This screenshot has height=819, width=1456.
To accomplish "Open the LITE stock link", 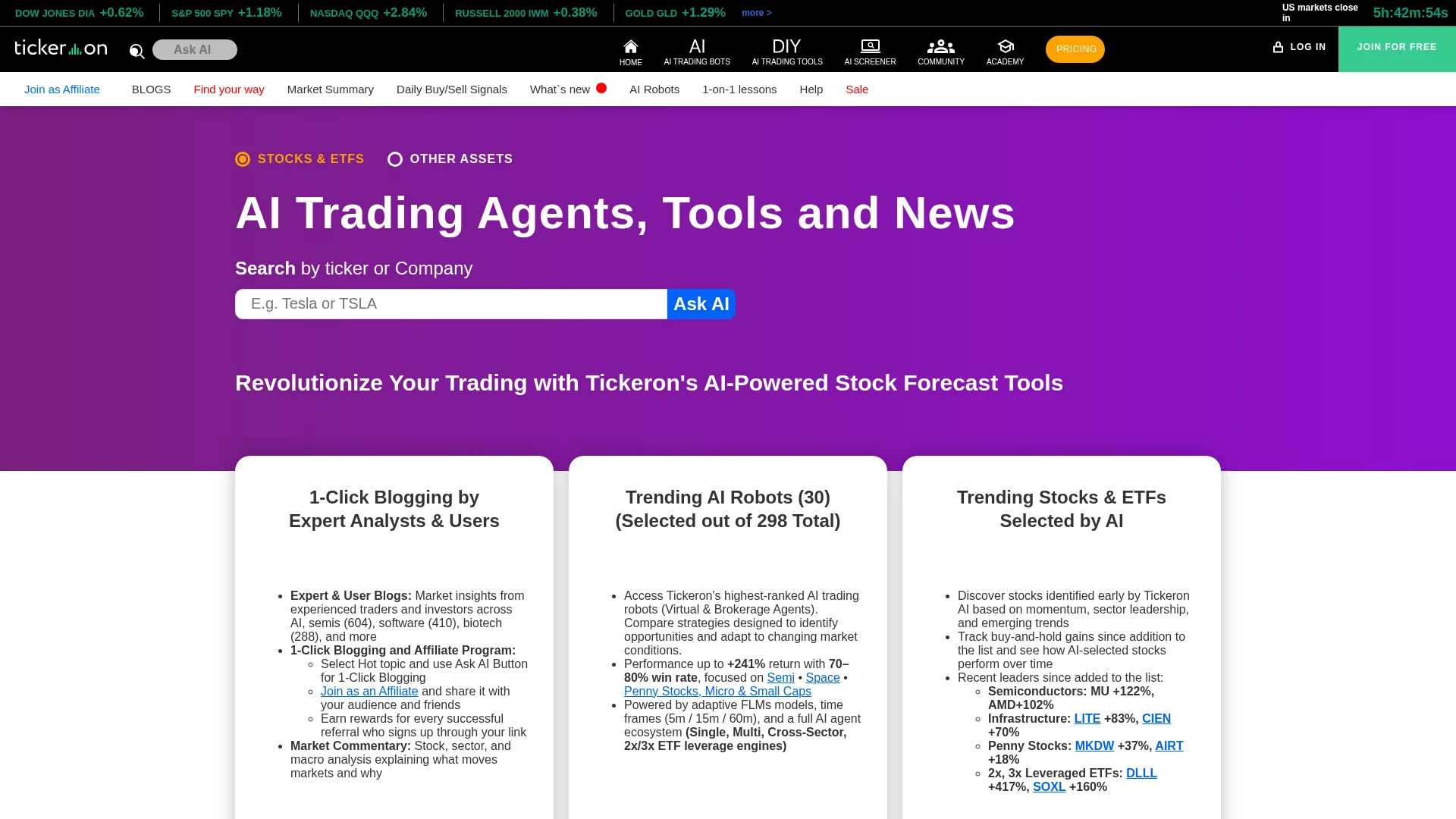I will pos(1087,719).
